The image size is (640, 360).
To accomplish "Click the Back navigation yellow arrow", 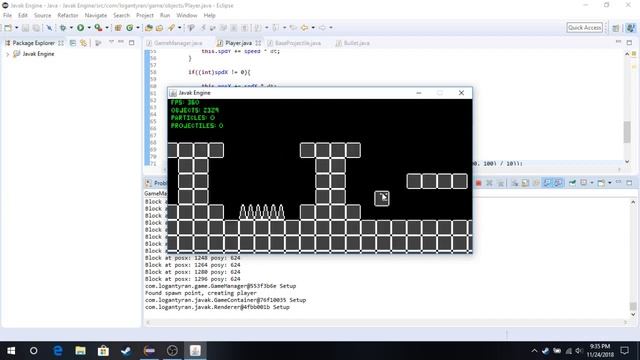I will pos(304,28).
